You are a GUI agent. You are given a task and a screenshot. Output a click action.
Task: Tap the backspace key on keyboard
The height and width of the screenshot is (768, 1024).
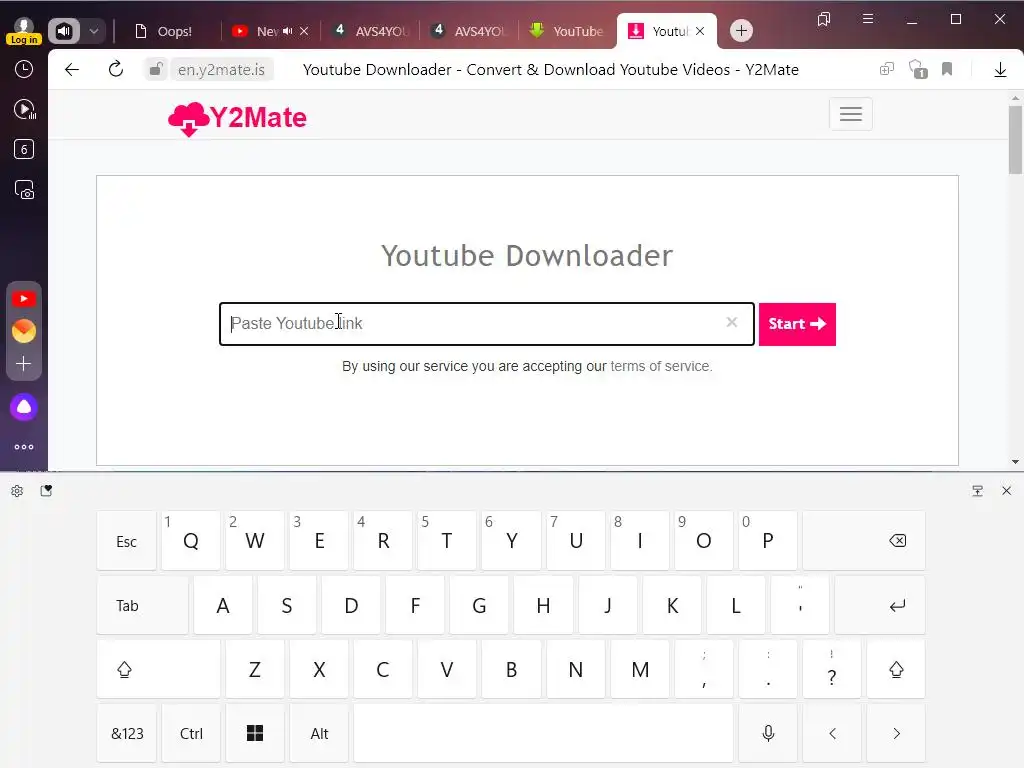point(864,541)
